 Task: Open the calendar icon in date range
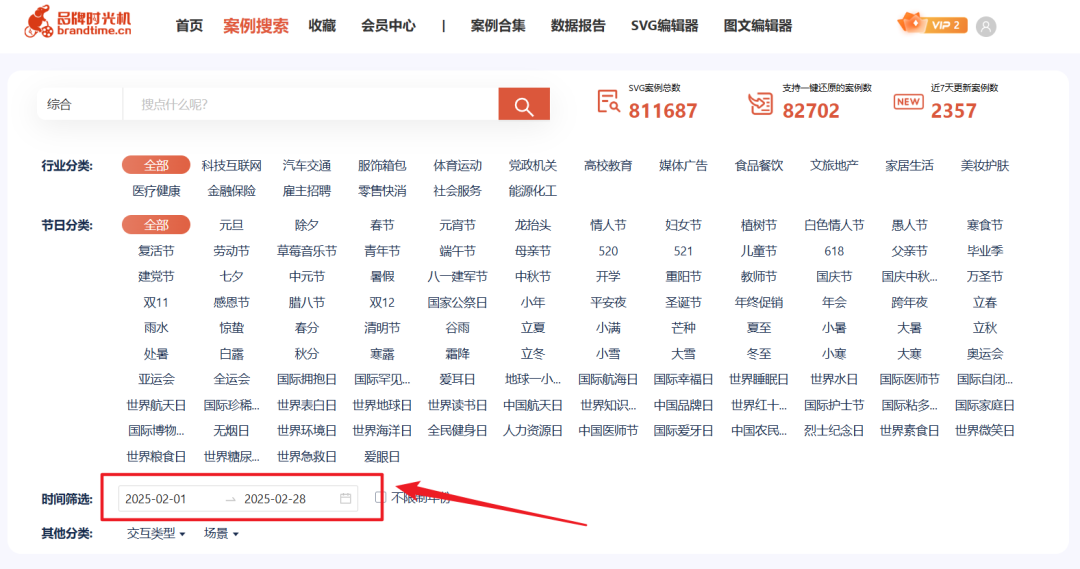click(x=345, y=498)
